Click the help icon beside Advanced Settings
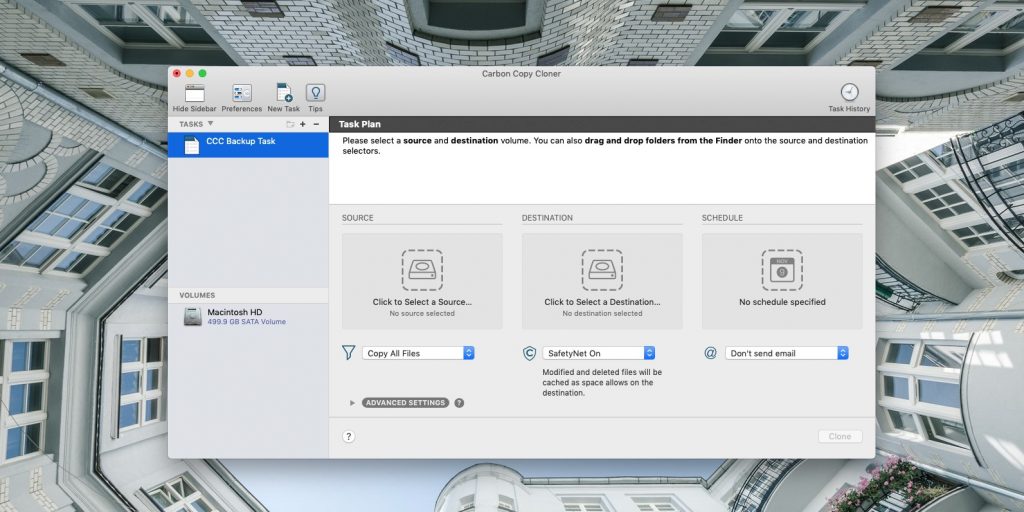Screen dimensions: 1024x512 click(x=459, y=403)
